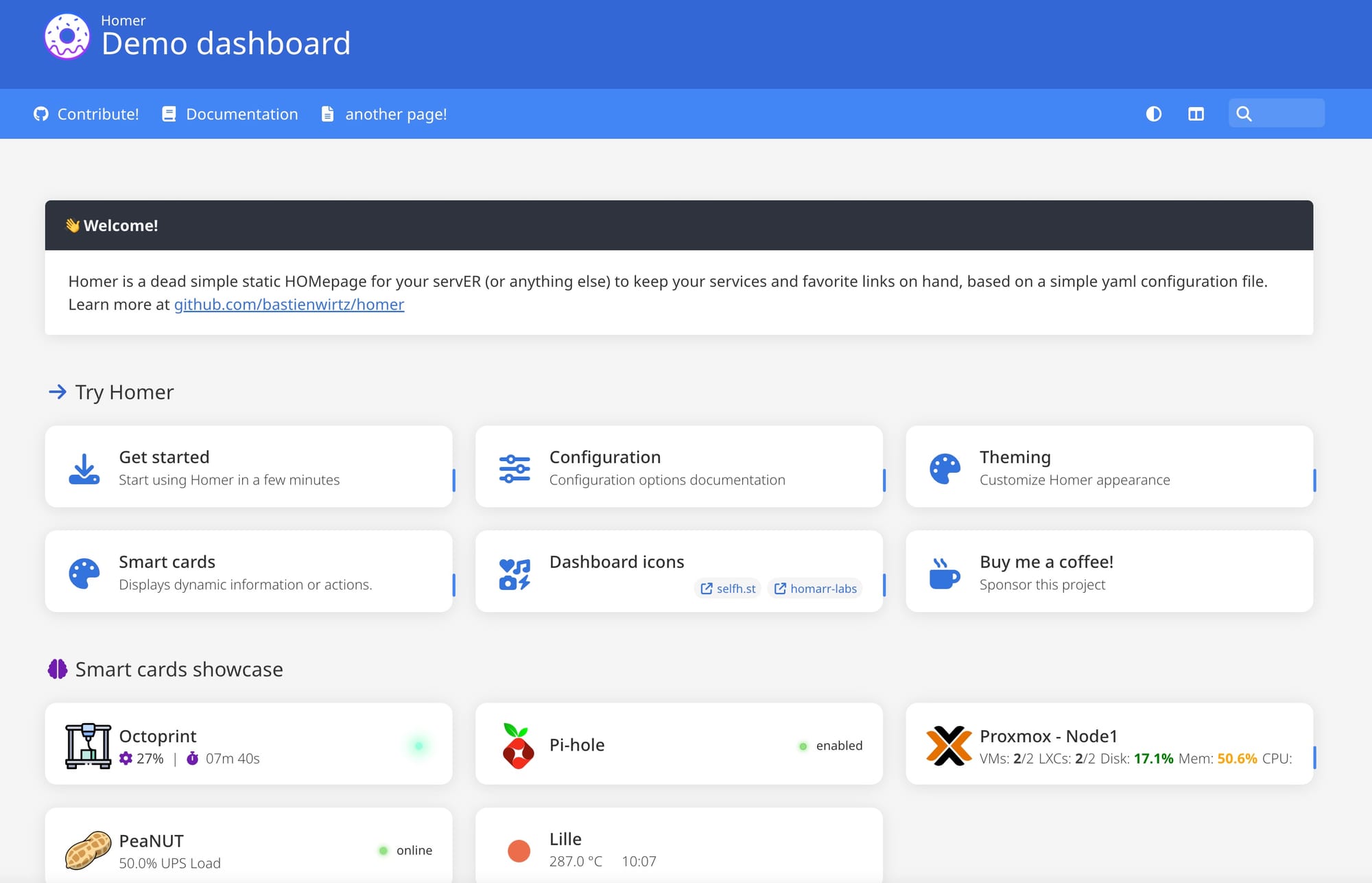Open homarr-labs quick link

(816, 589)
